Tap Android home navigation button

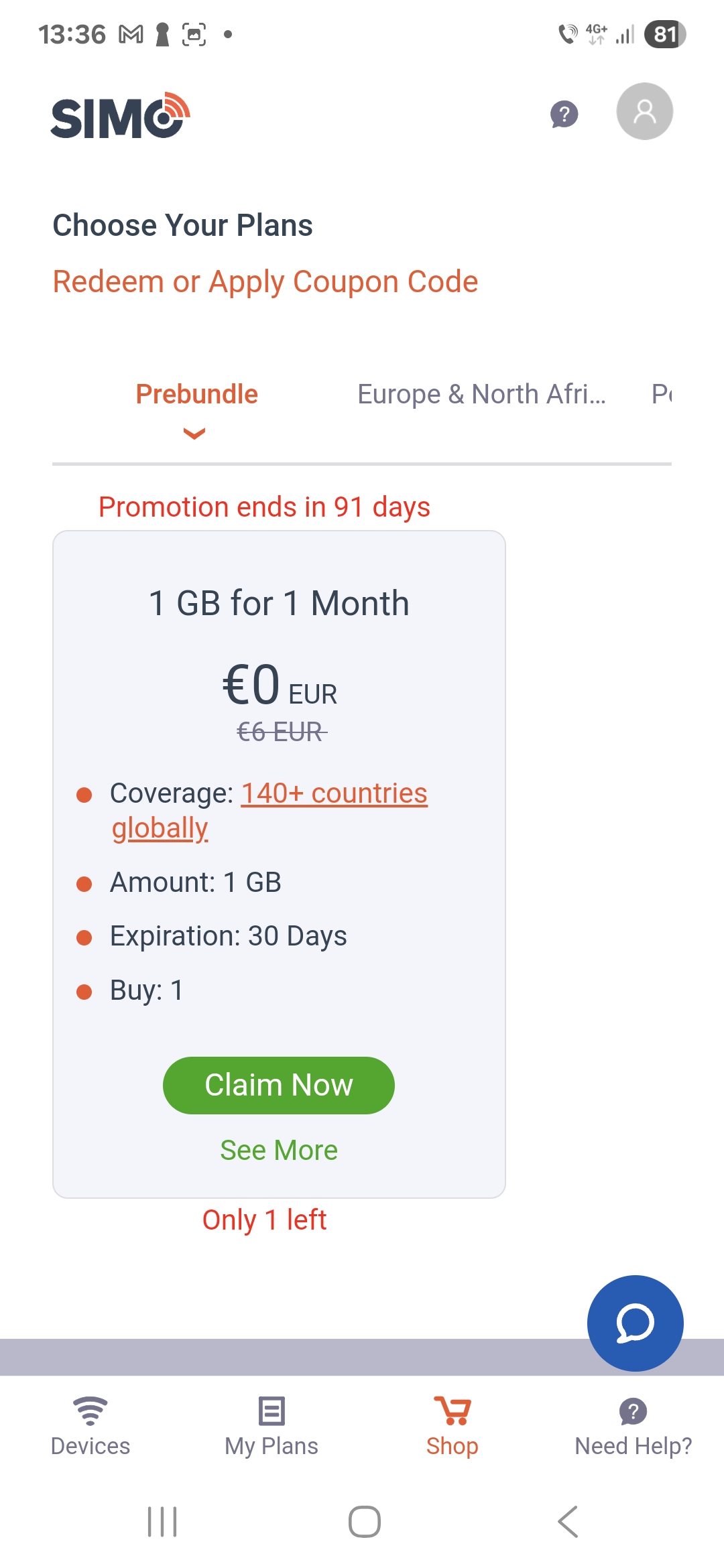[365, 1522]
